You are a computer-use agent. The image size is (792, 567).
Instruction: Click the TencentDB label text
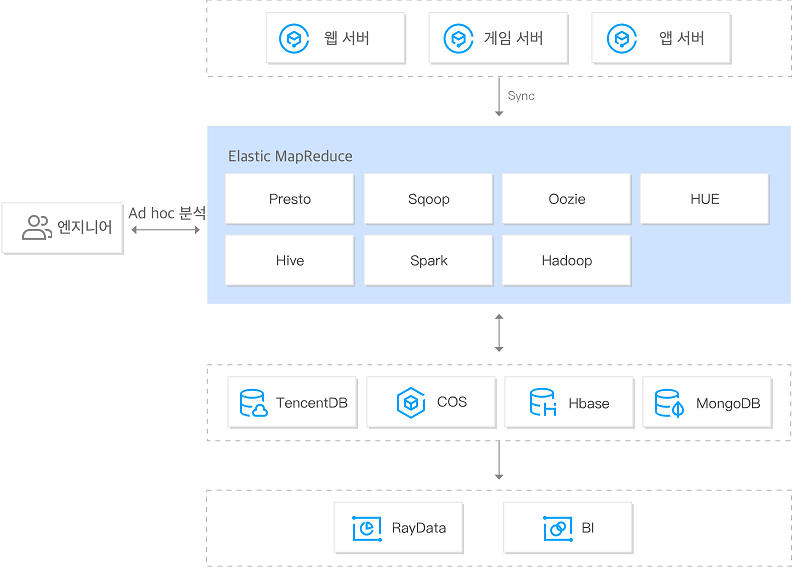[312, 403]
